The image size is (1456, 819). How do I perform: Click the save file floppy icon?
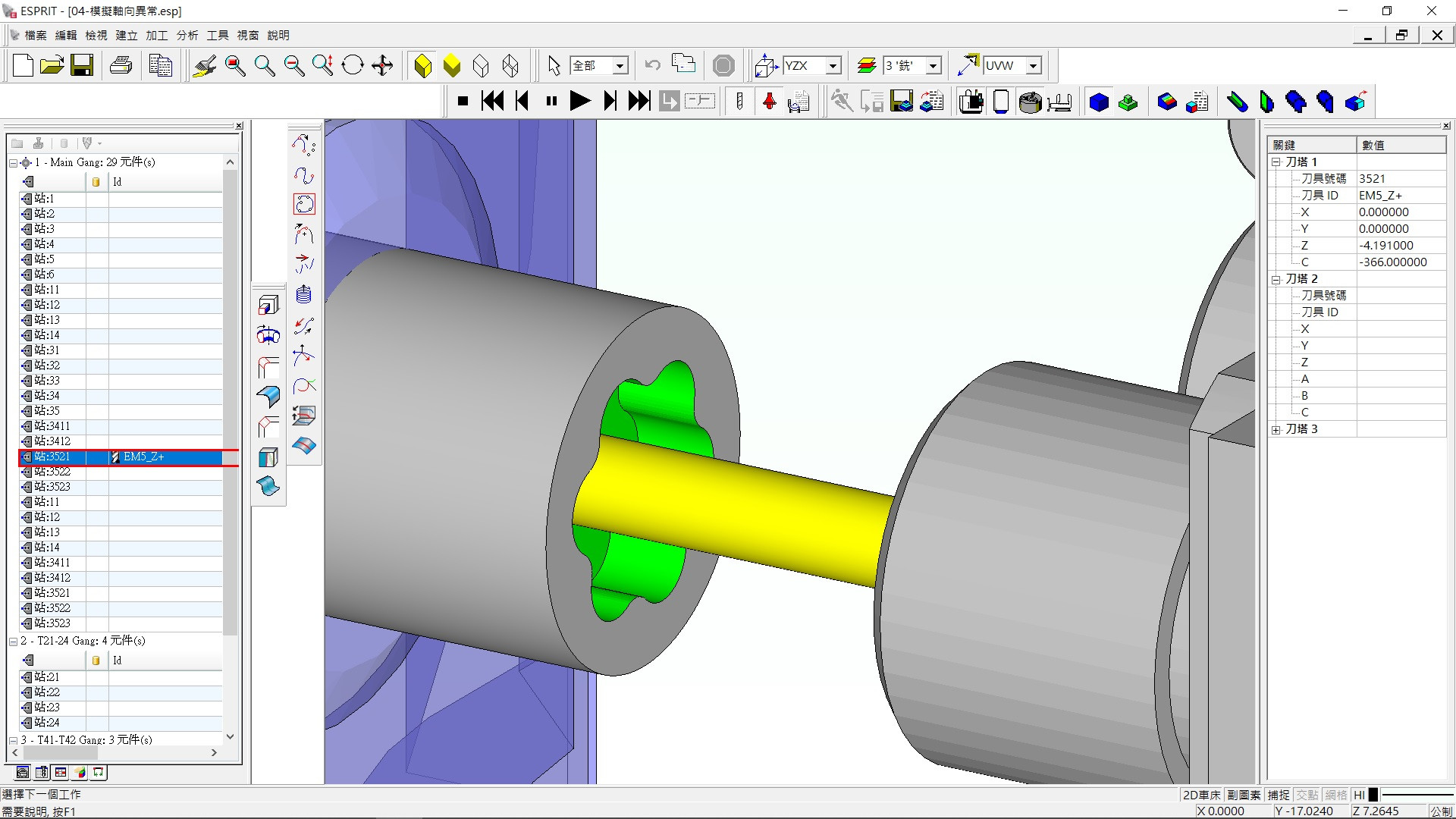(82, 66)
